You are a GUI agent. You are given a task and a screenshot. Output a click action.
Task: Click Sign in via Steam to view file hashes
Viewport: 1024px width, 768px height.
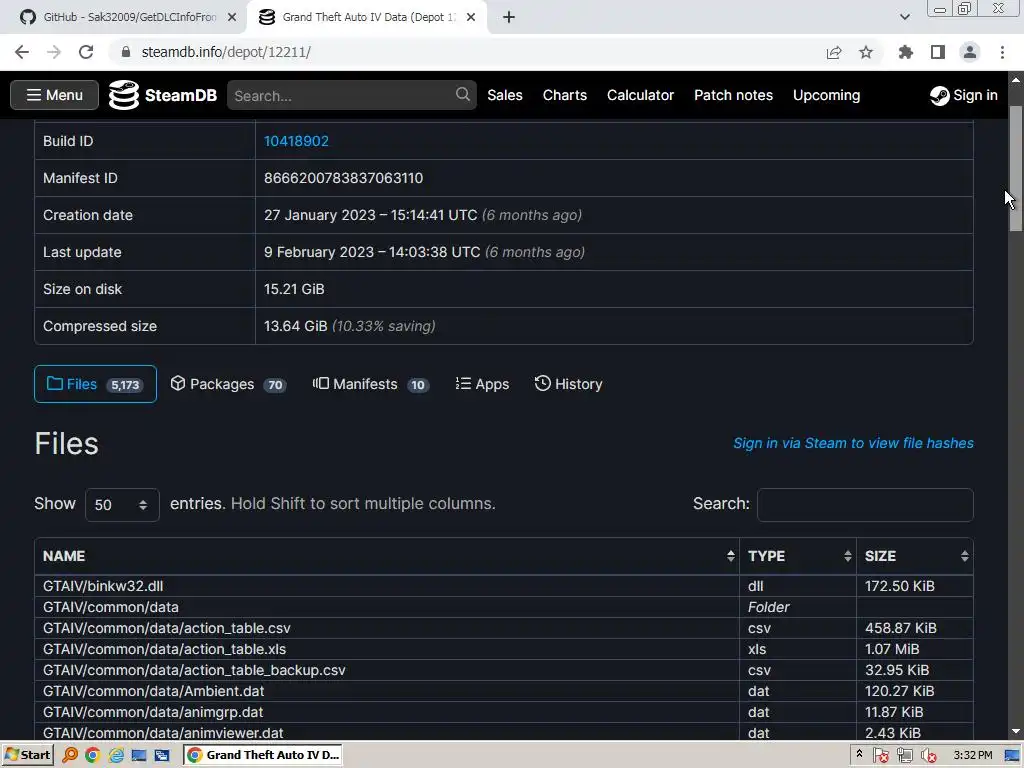(x=854, y=443)
